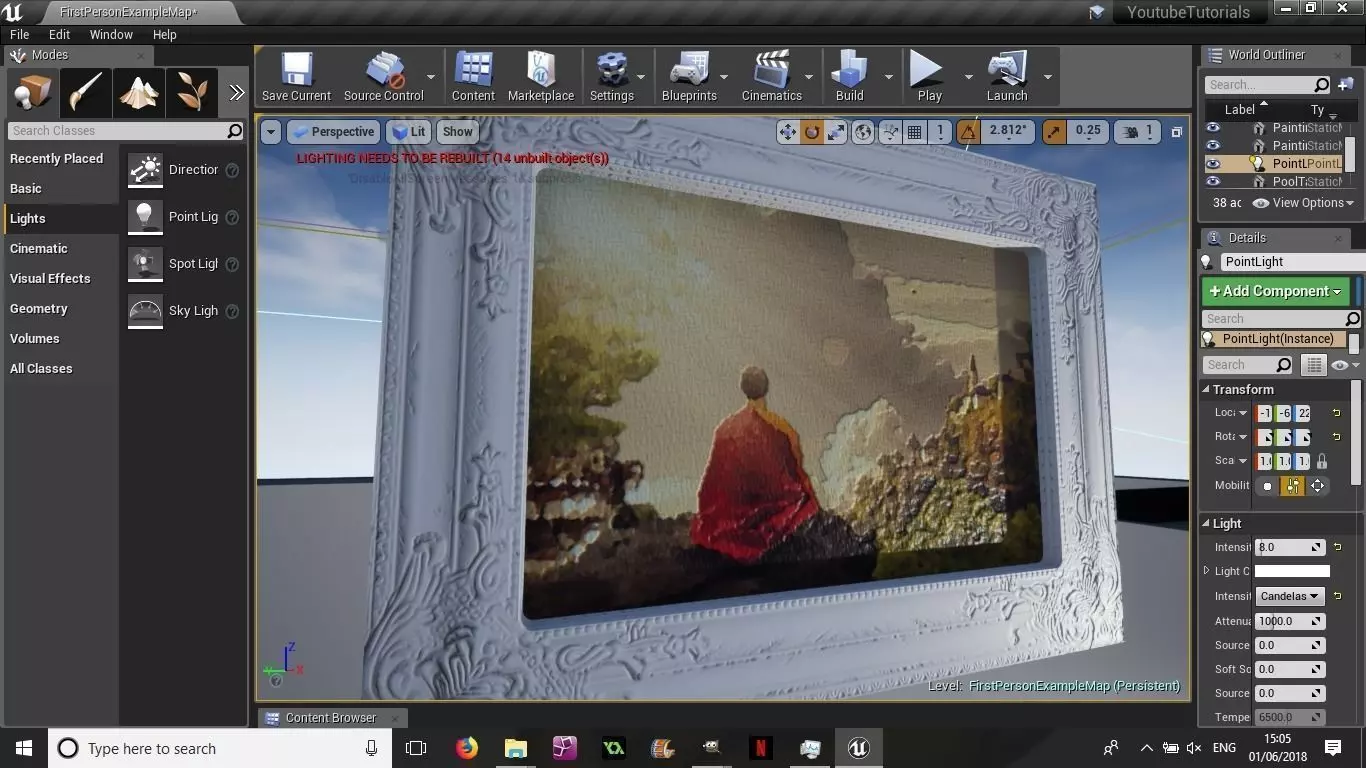The width and height of the screenshot is (1366, 768).
Task: Click the Build toolbar icon
Action: coord(849,77)
